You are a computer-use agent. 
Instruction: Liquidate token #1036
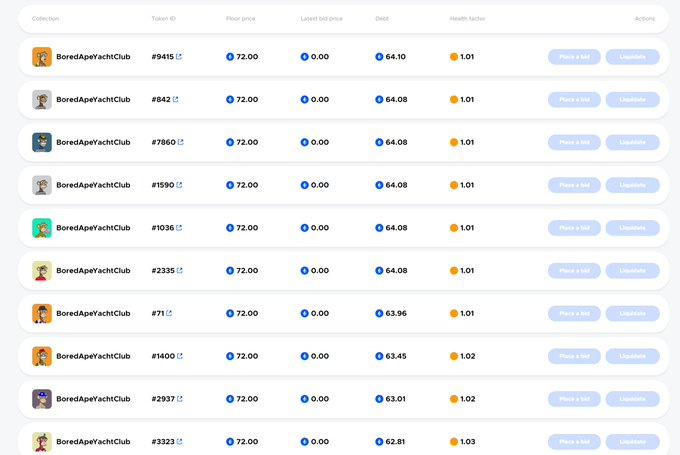[632, 228]
